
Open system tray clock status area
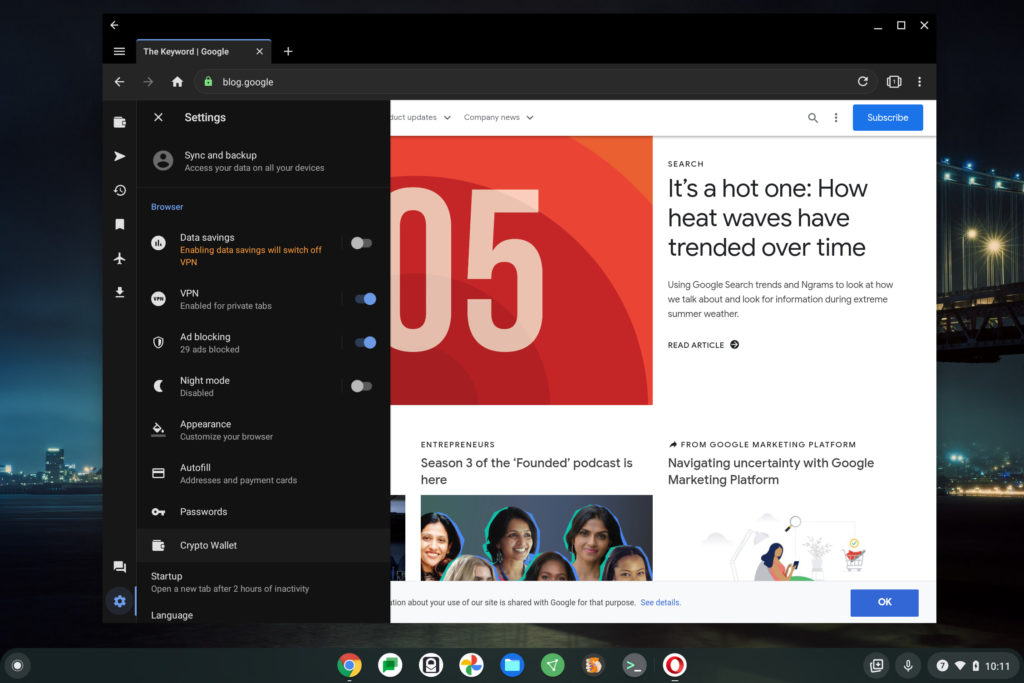(x=972, y=665)
